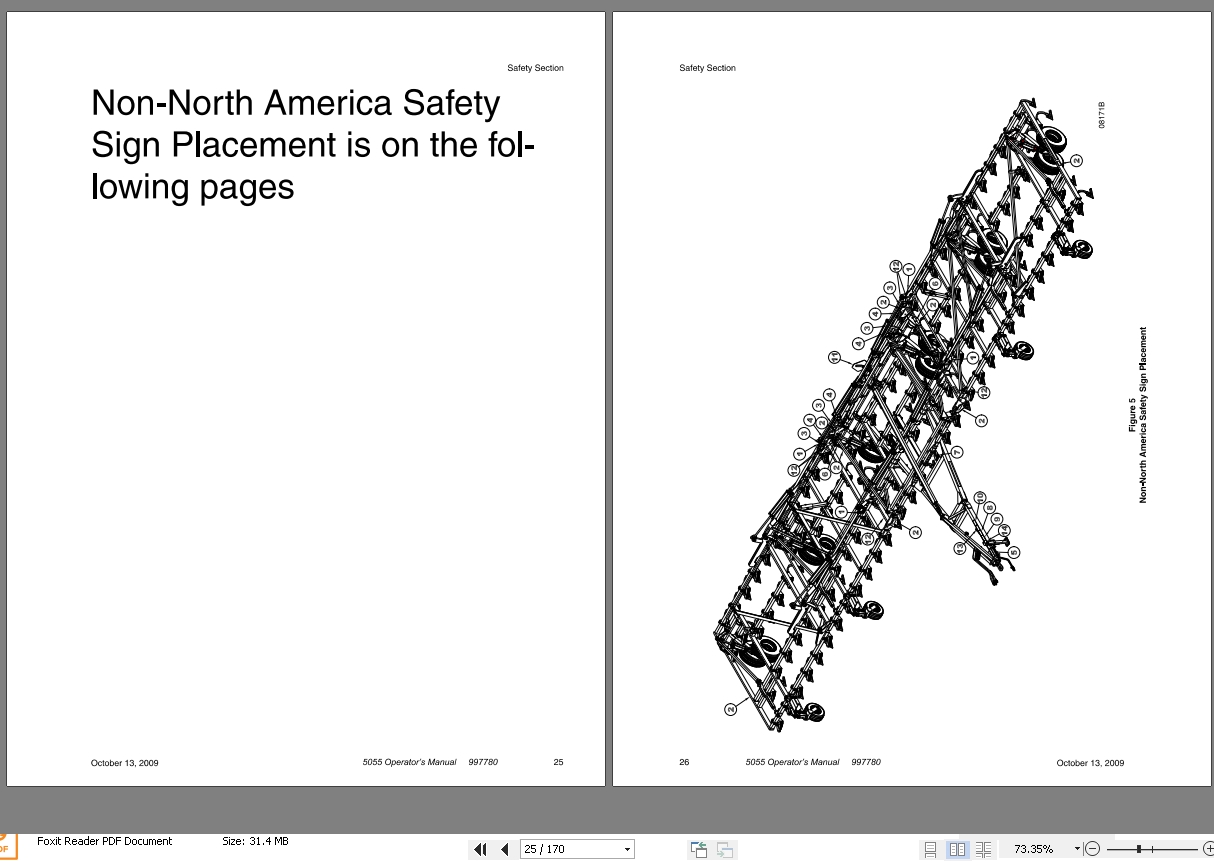The image size is (1214, 861).
Task: Click 5055 Operator's Manual footer on page 25
Action: [x=409, y=762]
